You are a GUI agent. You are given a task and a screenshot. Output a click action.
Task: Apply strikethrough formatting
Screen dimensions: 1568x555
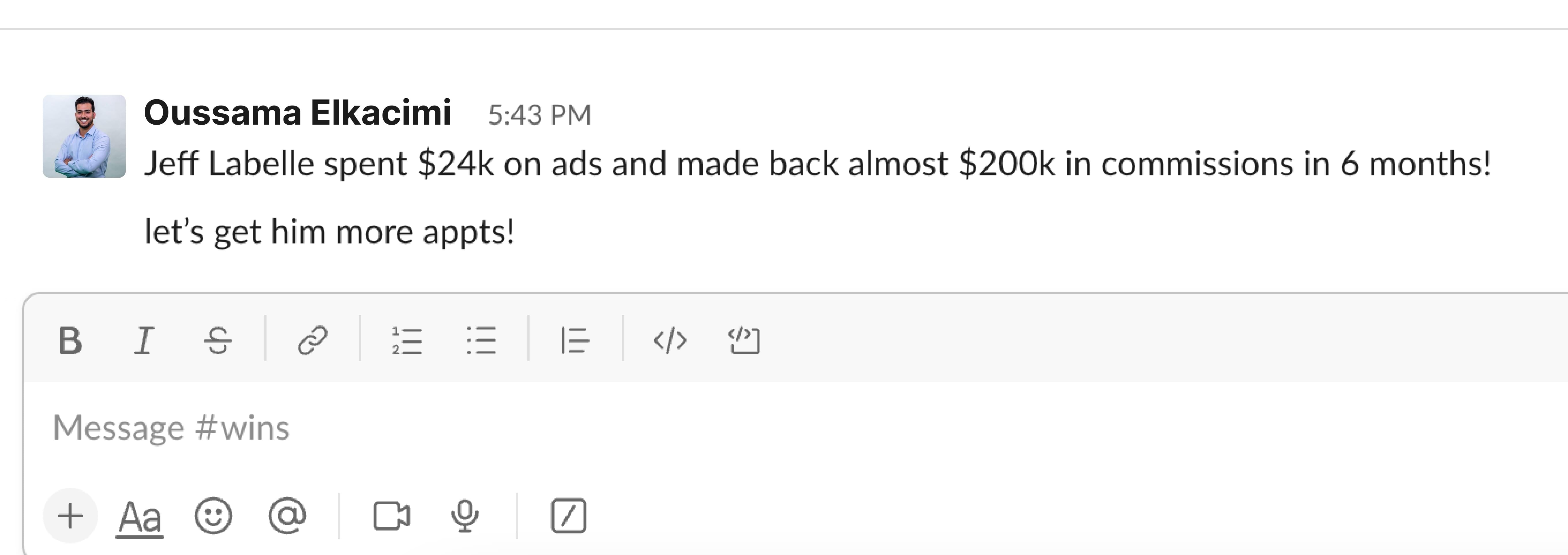(218, 340)
